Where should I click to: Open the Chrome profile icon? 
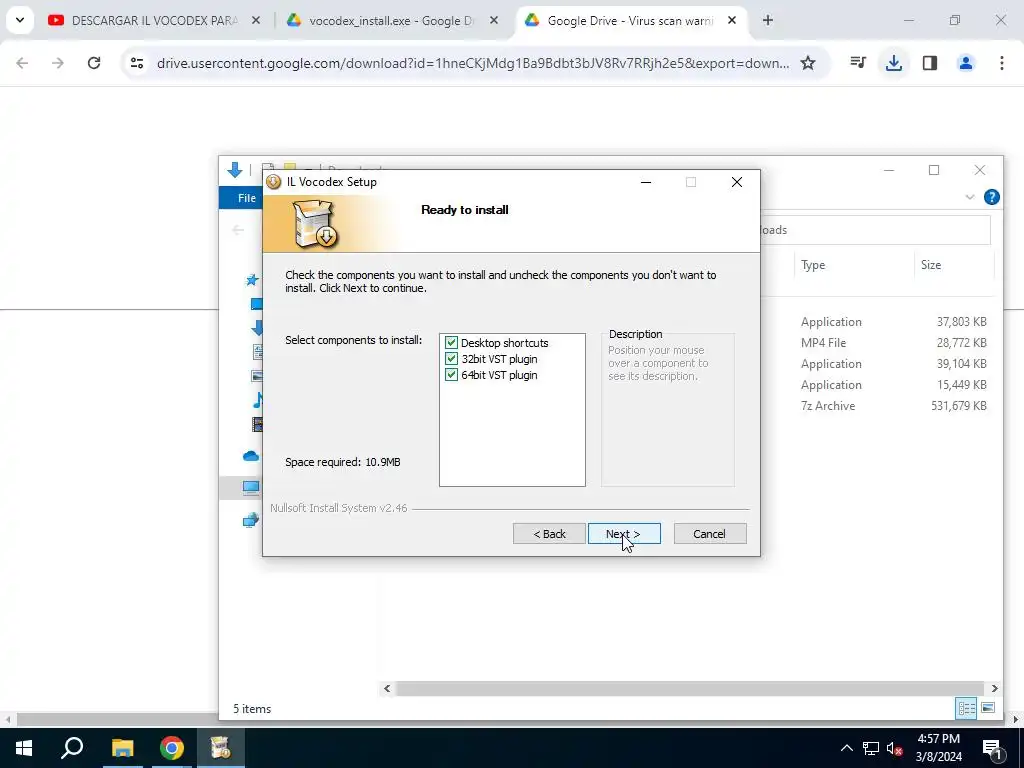coord(965,63)
